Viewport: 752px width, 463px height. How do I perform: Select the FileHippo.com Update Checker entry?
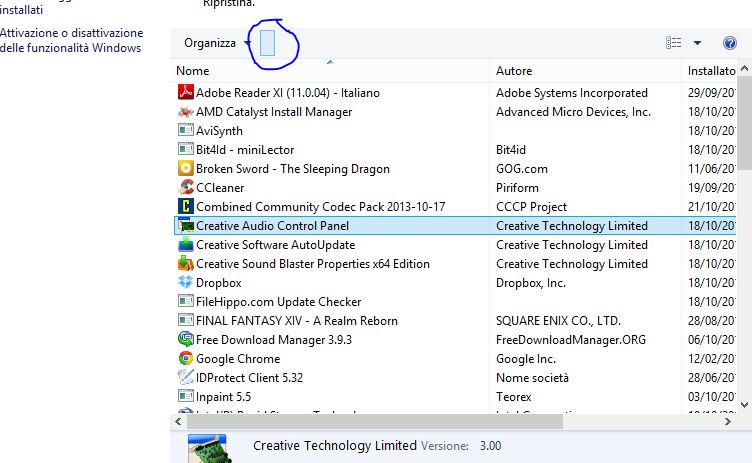click(x=279, y=302)
